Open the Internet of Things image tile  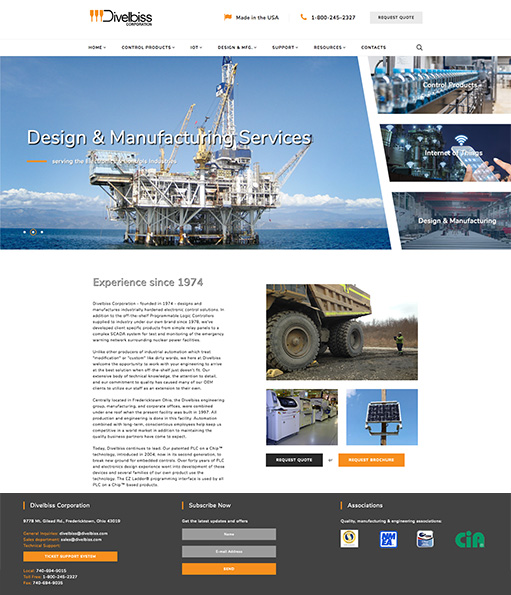446,153
